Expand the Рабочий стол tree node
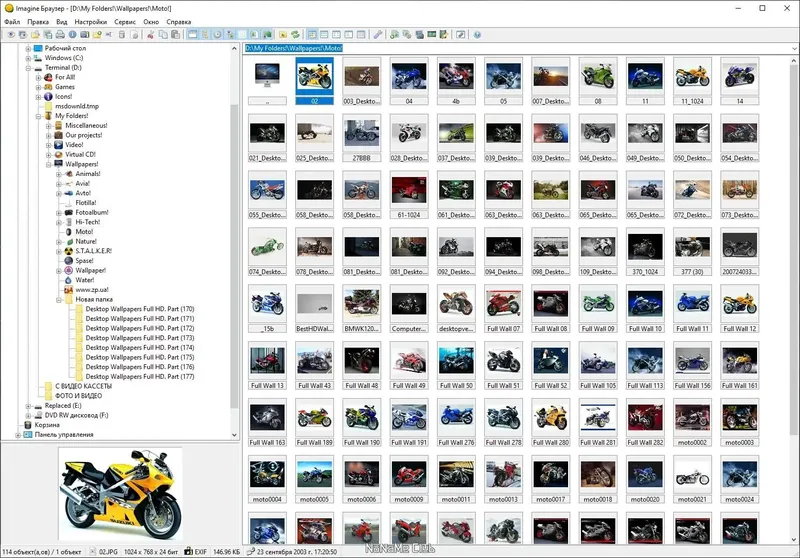This screenshot has height=558, width=800. point(28,48)
